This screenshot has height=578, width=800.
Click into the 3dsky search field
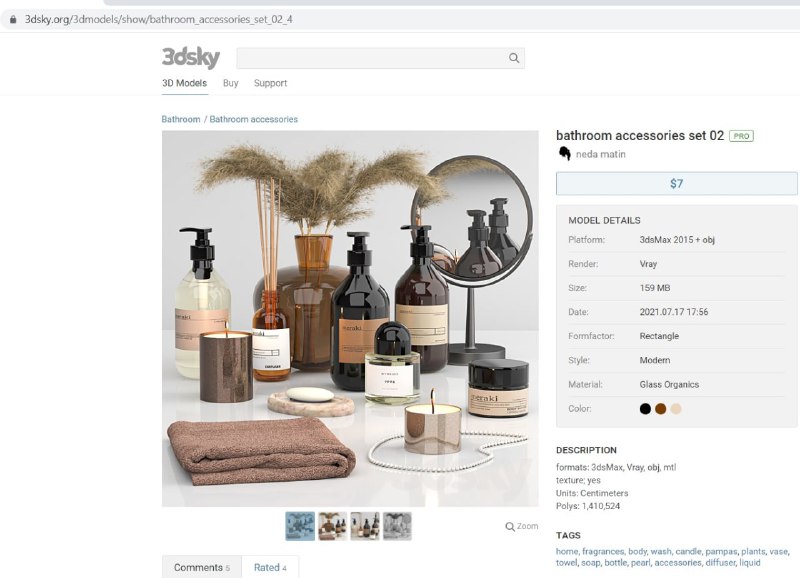click(x=372, y=58)
